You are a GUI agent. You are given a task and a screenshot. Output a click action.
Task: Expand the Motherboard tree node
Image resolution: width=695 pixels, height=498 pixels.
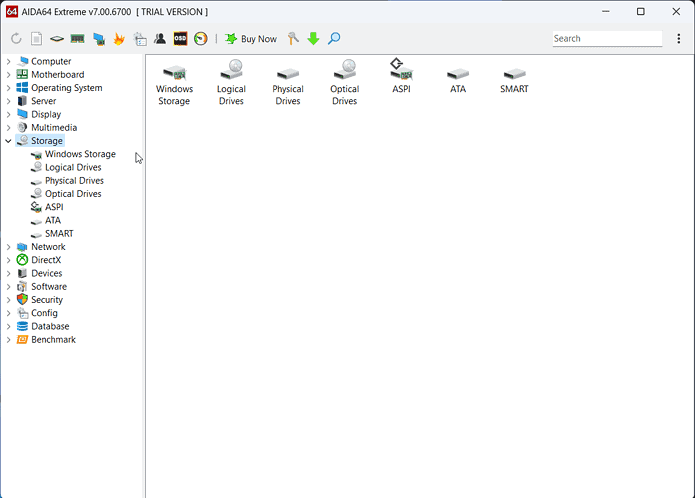tap(9, 75)
